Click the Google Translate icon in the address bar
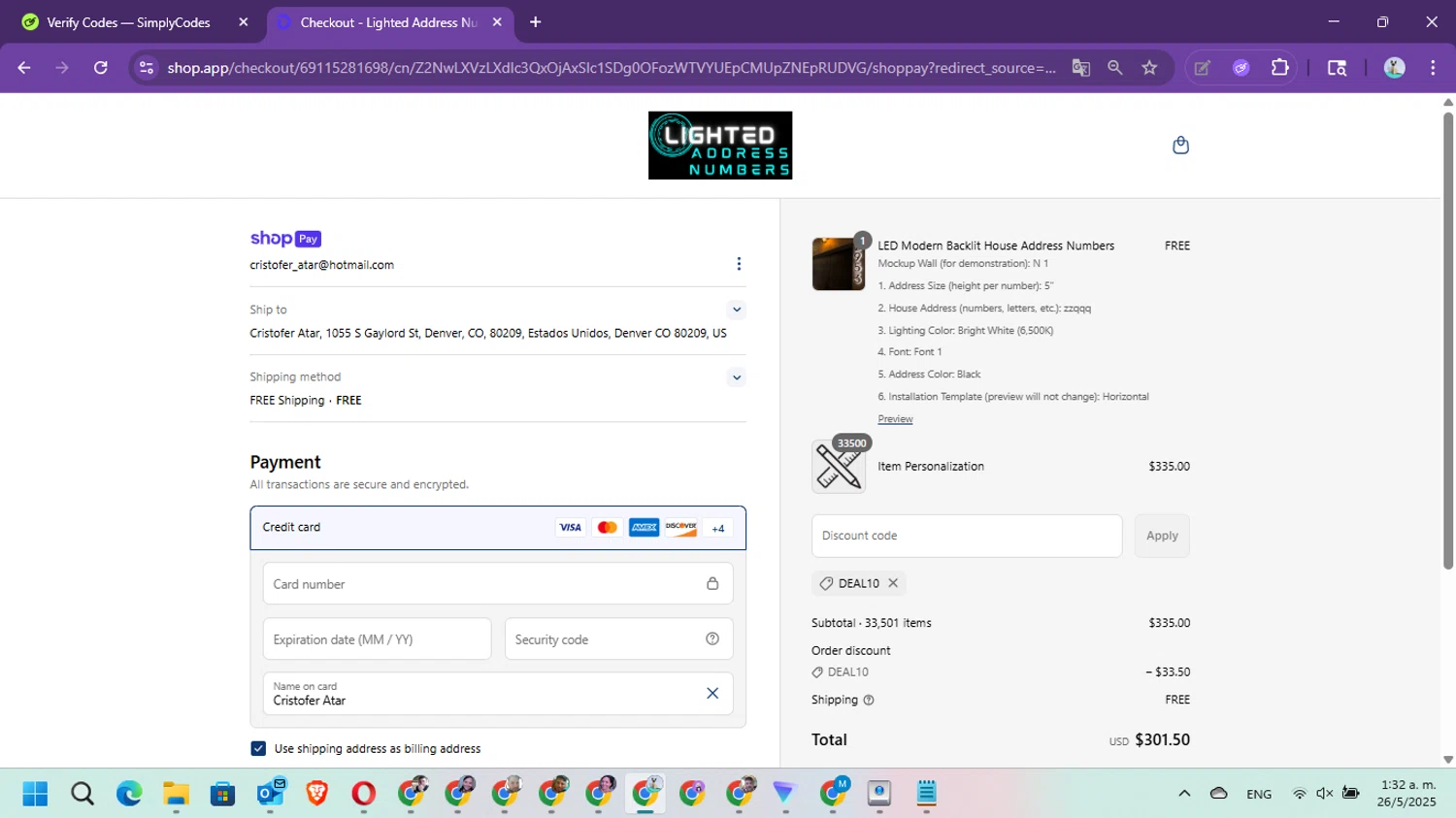 click(x=1080, y=68)
